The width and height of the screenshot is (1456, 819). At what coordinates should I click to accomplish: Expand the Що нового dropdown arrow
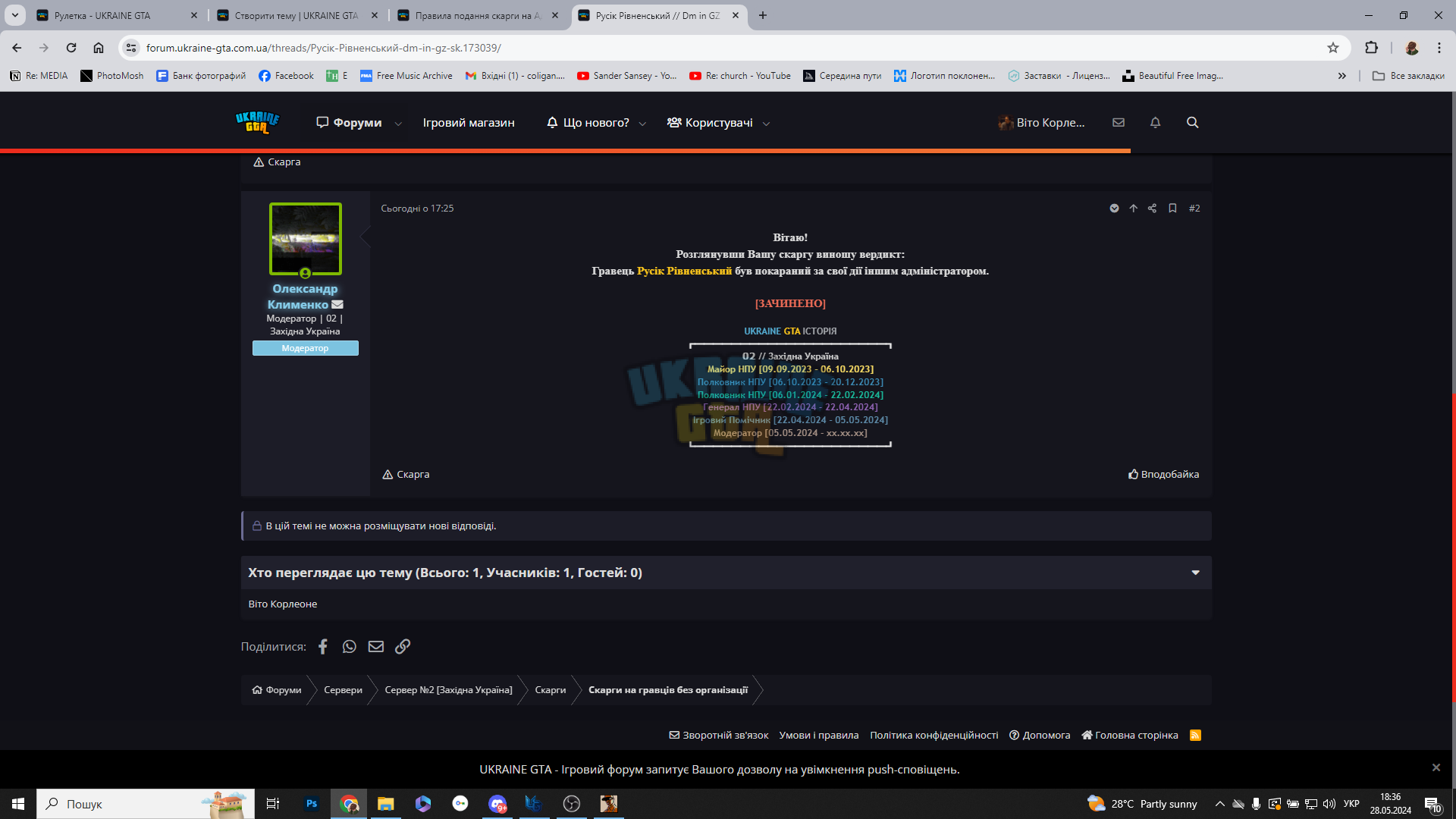tap(642, 124)
